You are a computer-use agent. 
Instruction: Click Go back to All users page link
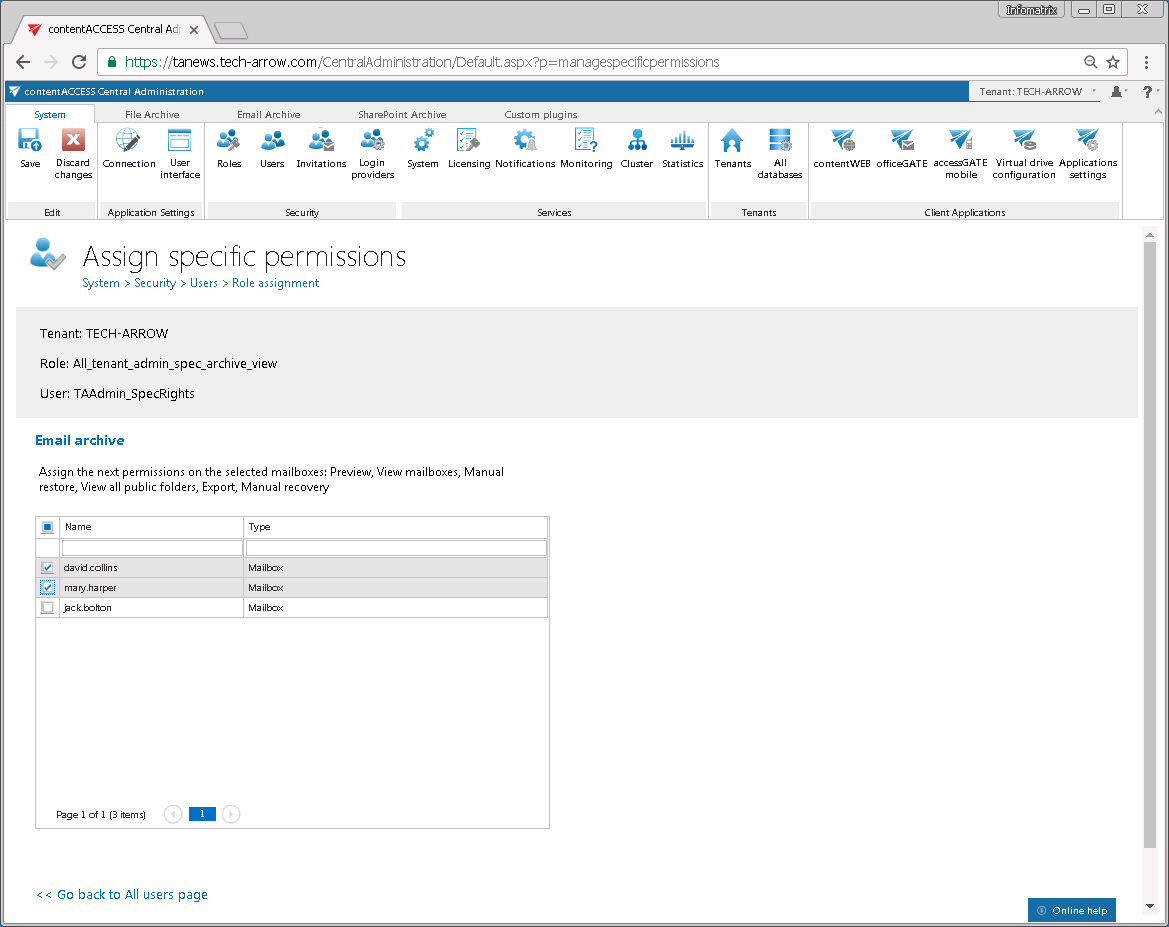[x=122, y=894]
